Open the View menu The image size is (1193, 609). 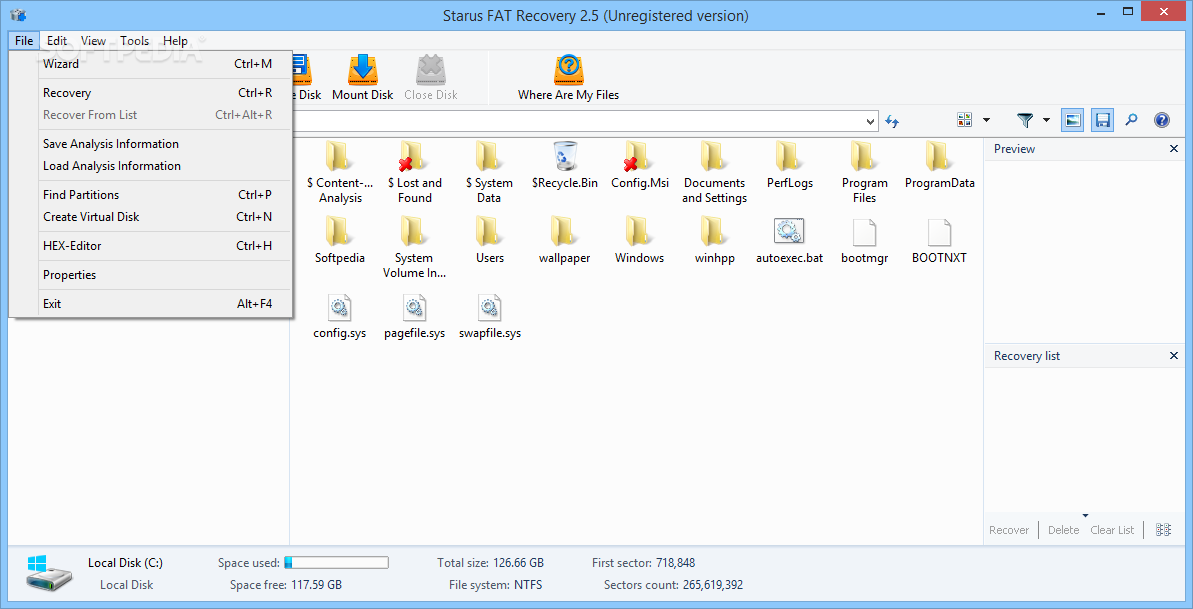(x=94, y=41)
